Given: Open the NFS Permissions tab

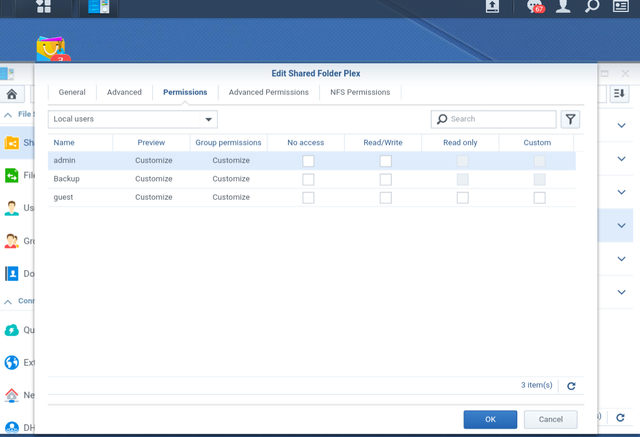Looking at the screenshot, I should click(x=360, y=92).
